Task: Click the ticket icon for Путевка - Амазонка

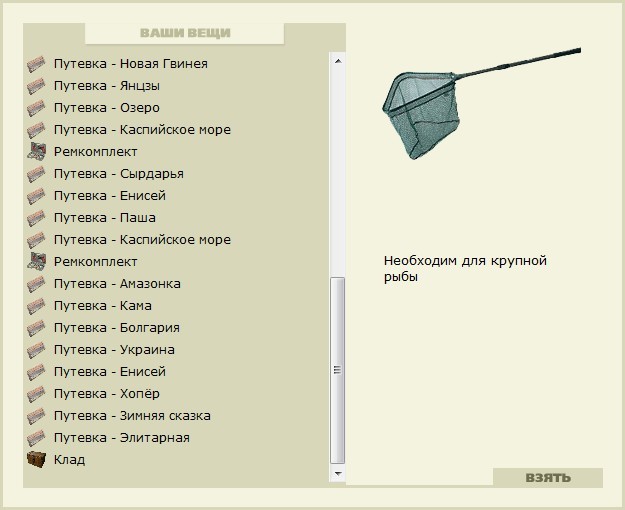Action: point(36,284)
